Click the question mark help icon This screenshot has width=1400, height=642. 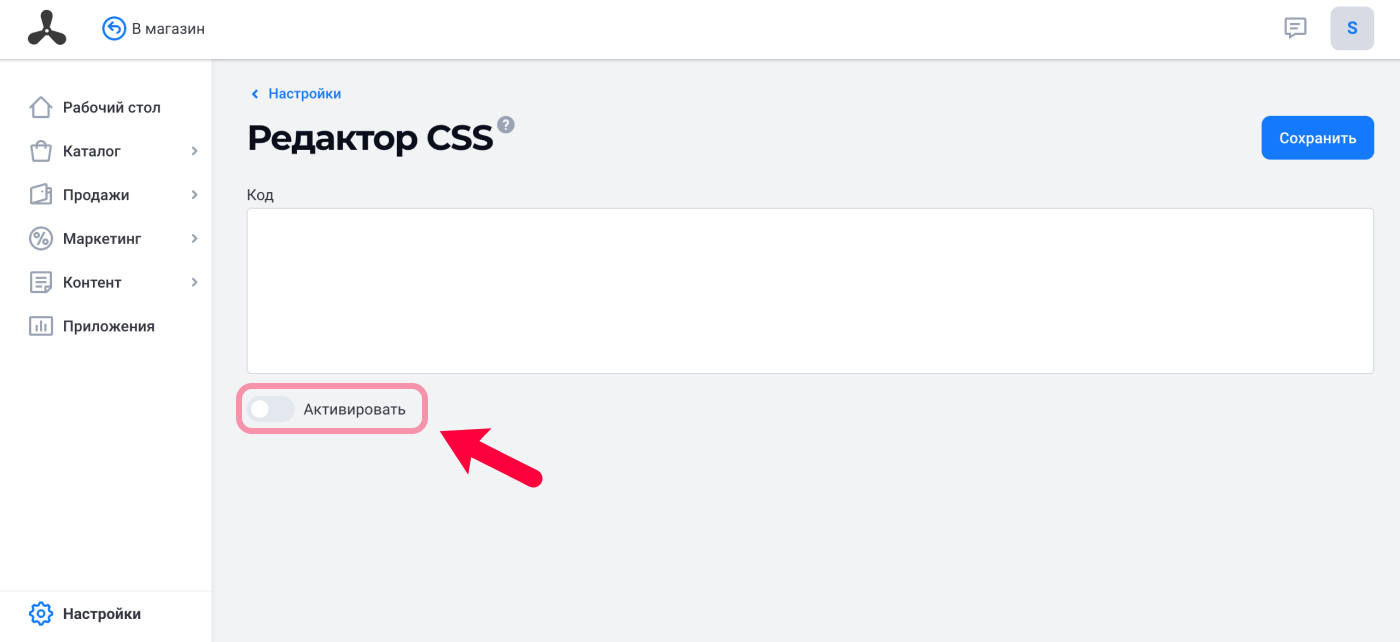click(x=506, y=125)
